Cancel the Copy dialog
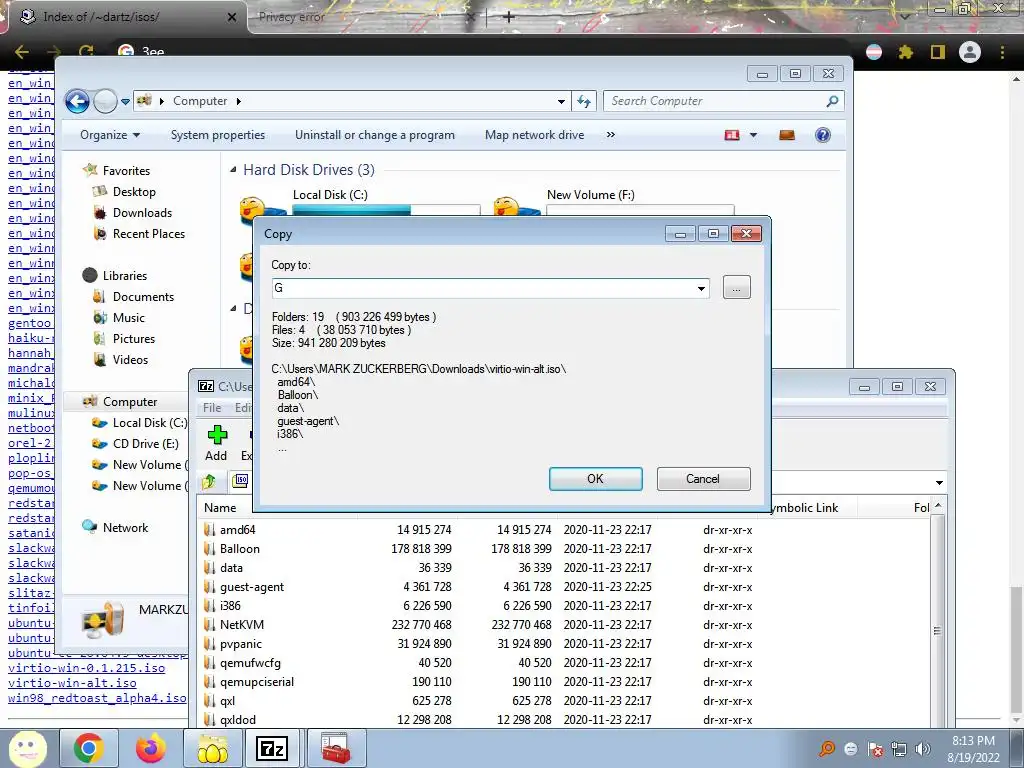This screenshot has width=1024, height=768. [x=703, y=479]
